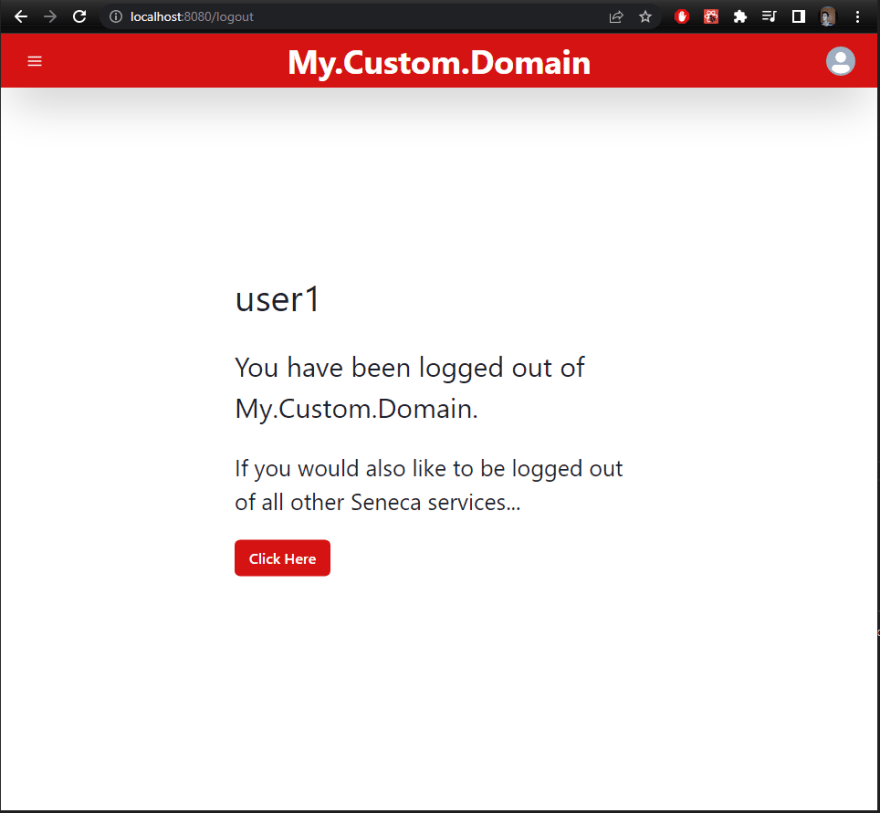Open the hamburger navigation menu
Image resolution: width=880 pixels, height=813 pixels.
tap(35, 61)
